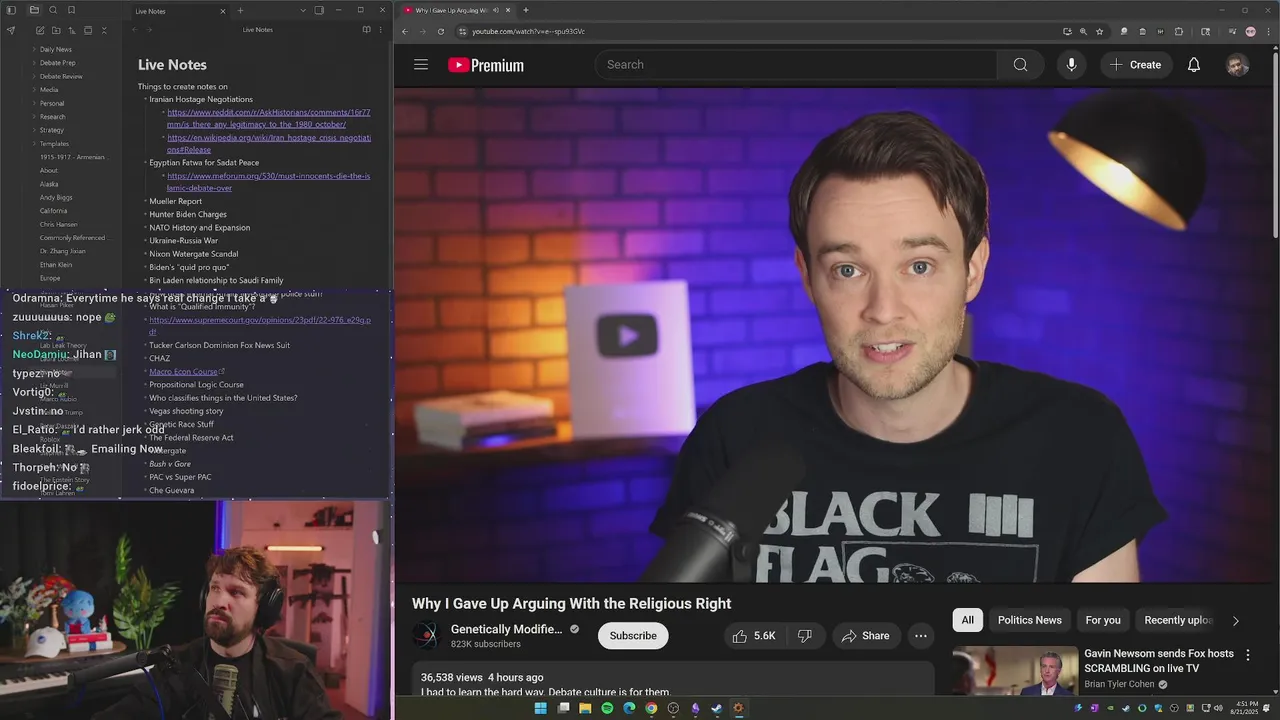Image resolution: width=1280 pixels, height=720 pixels.
Task: Click the YouTube search field
Action: coord(796,65)
